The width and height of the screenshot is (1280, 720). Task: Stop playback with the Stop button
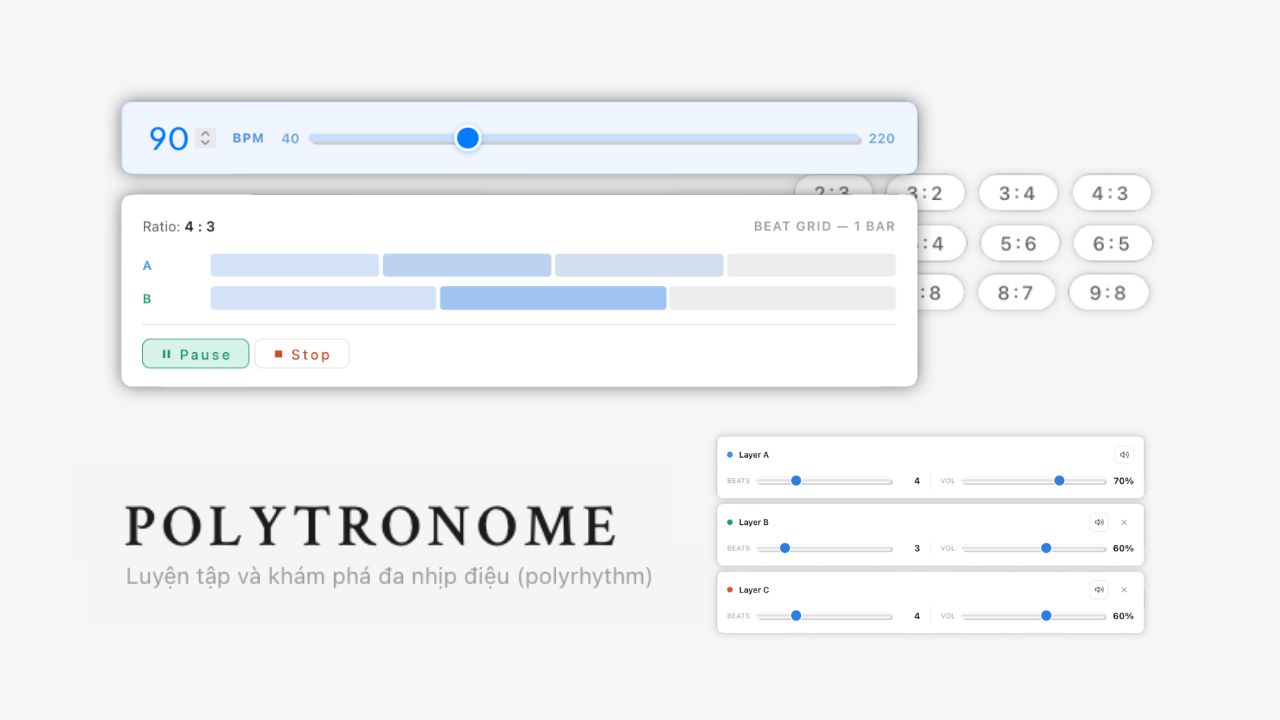(302, 354)
